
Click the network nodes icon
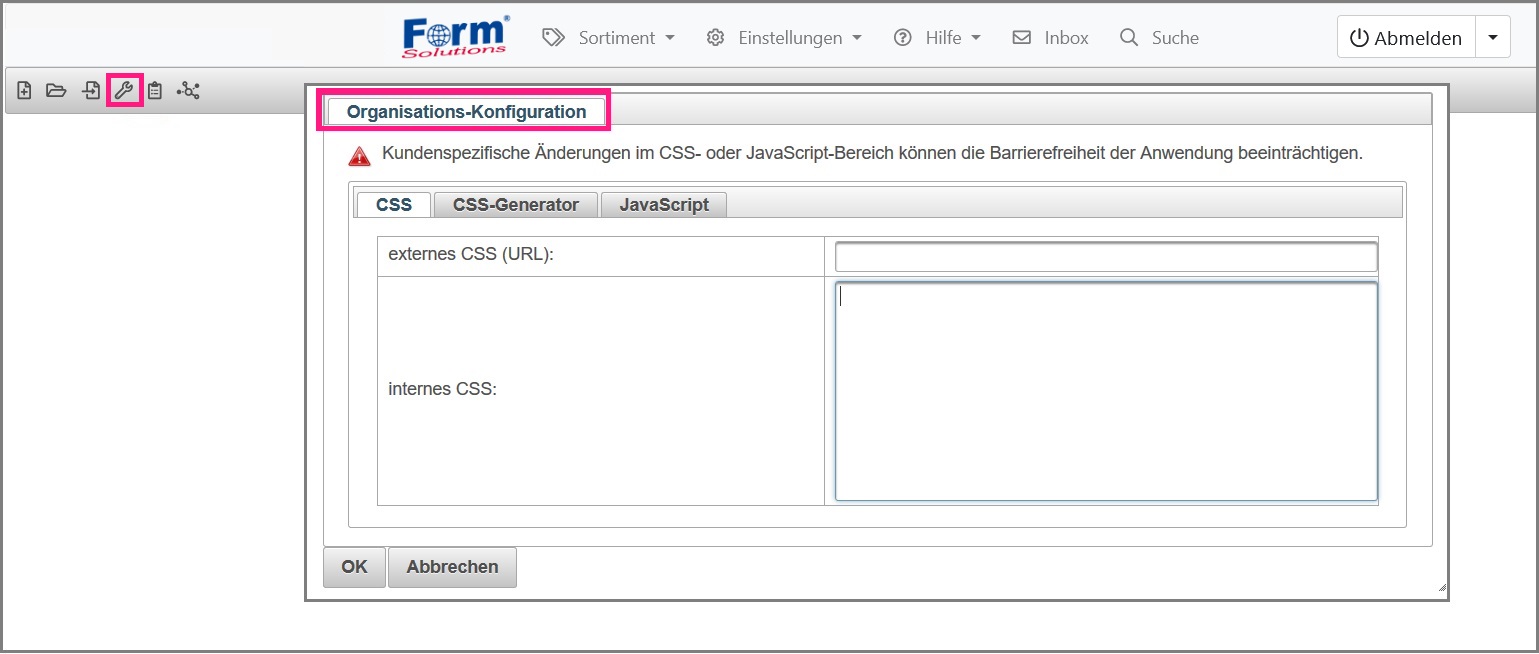tap(188, 91)
